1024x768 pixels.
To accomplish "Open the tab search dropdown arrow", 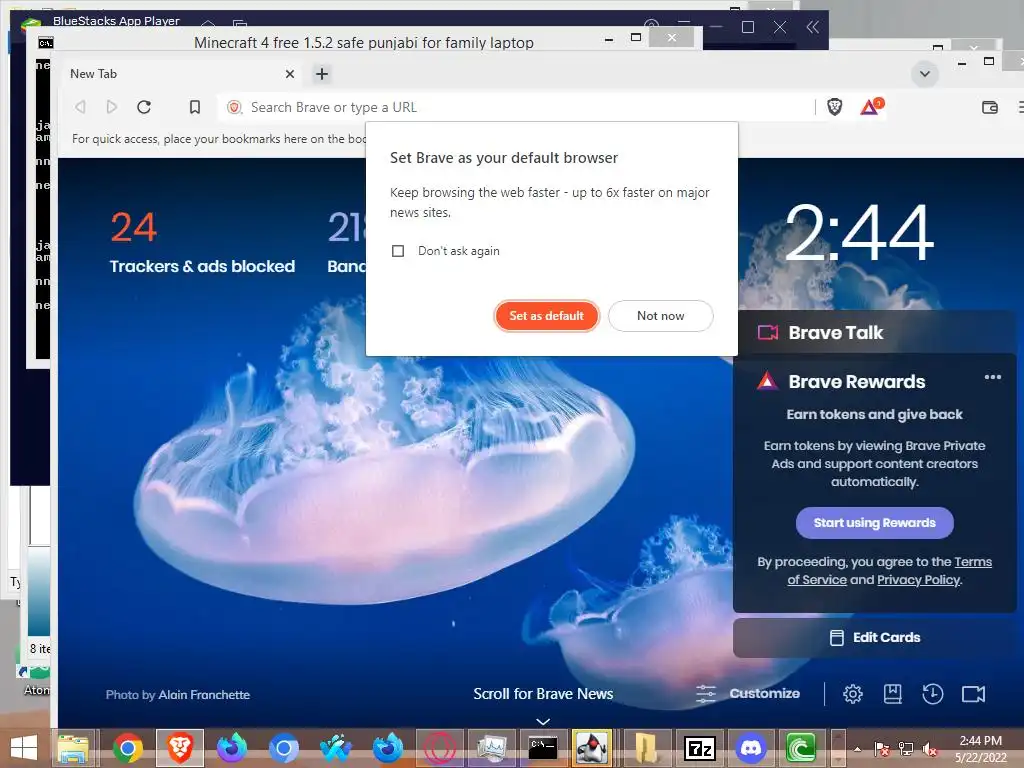I will click(x=925, y=74).
